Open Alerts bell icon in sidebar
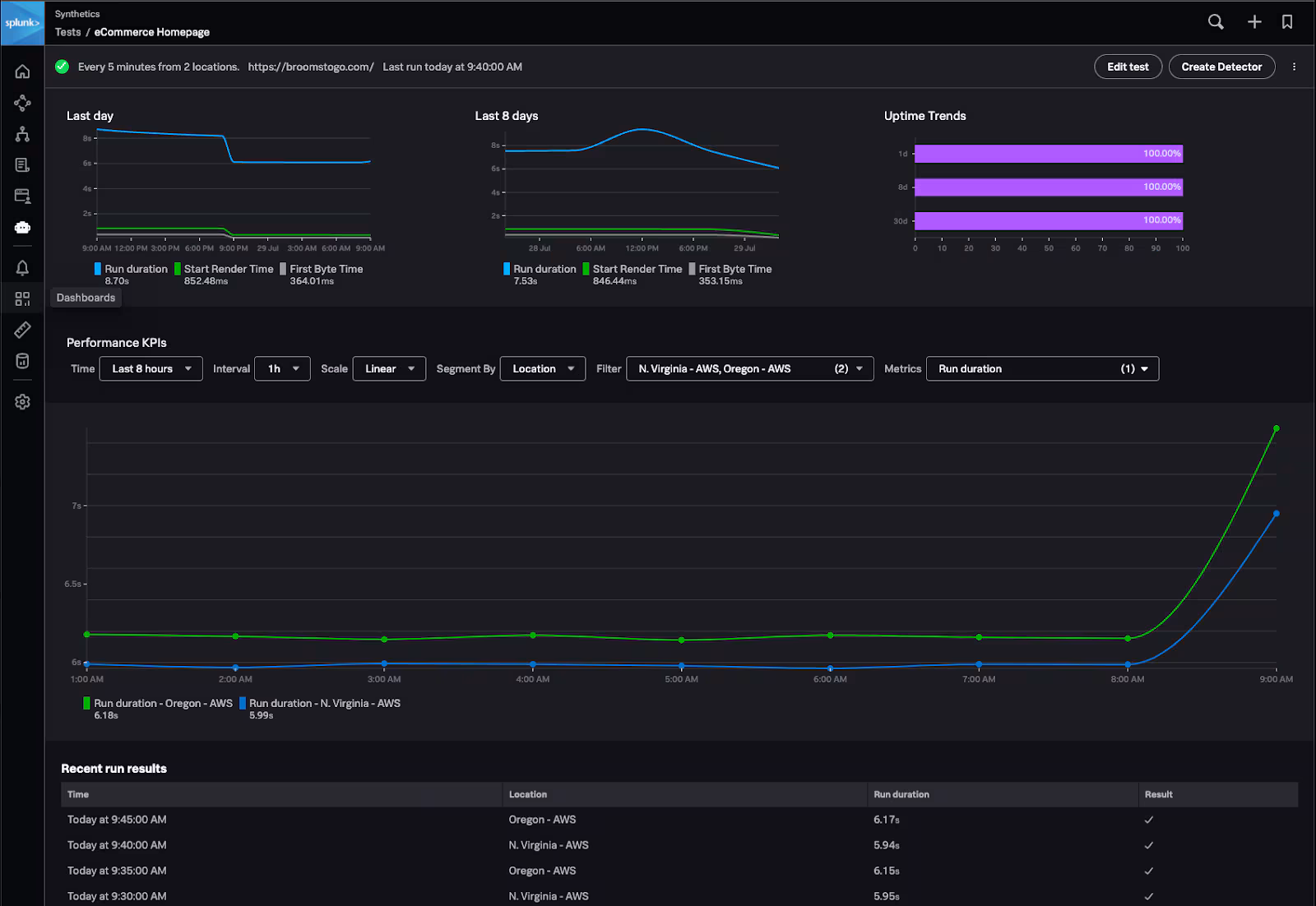The image size is (1316, 906). click(x=22, y=267)
